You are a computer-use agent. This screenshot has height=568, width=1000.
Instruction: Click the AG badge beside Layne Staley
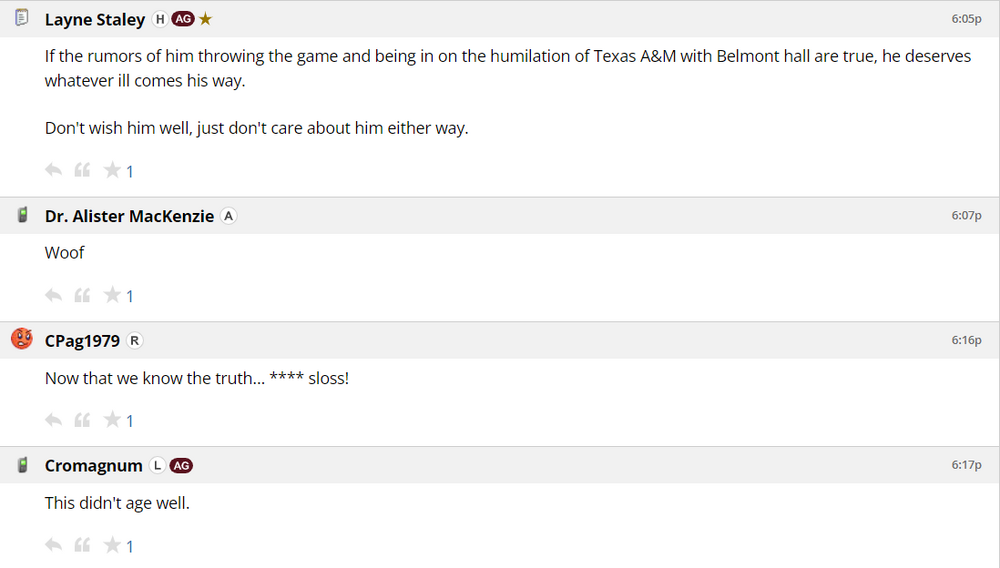(183, 20)
